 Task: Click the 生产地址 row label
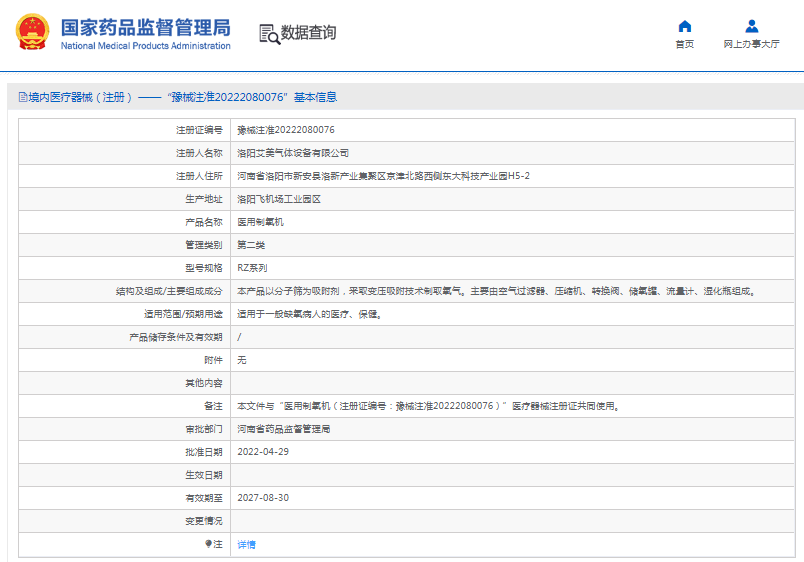click(x=204, y=199)
